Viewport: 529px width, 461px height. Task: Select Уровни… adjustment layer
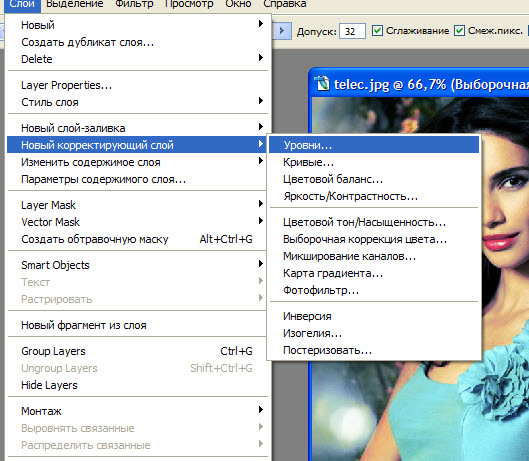click(x=374, y=145)
